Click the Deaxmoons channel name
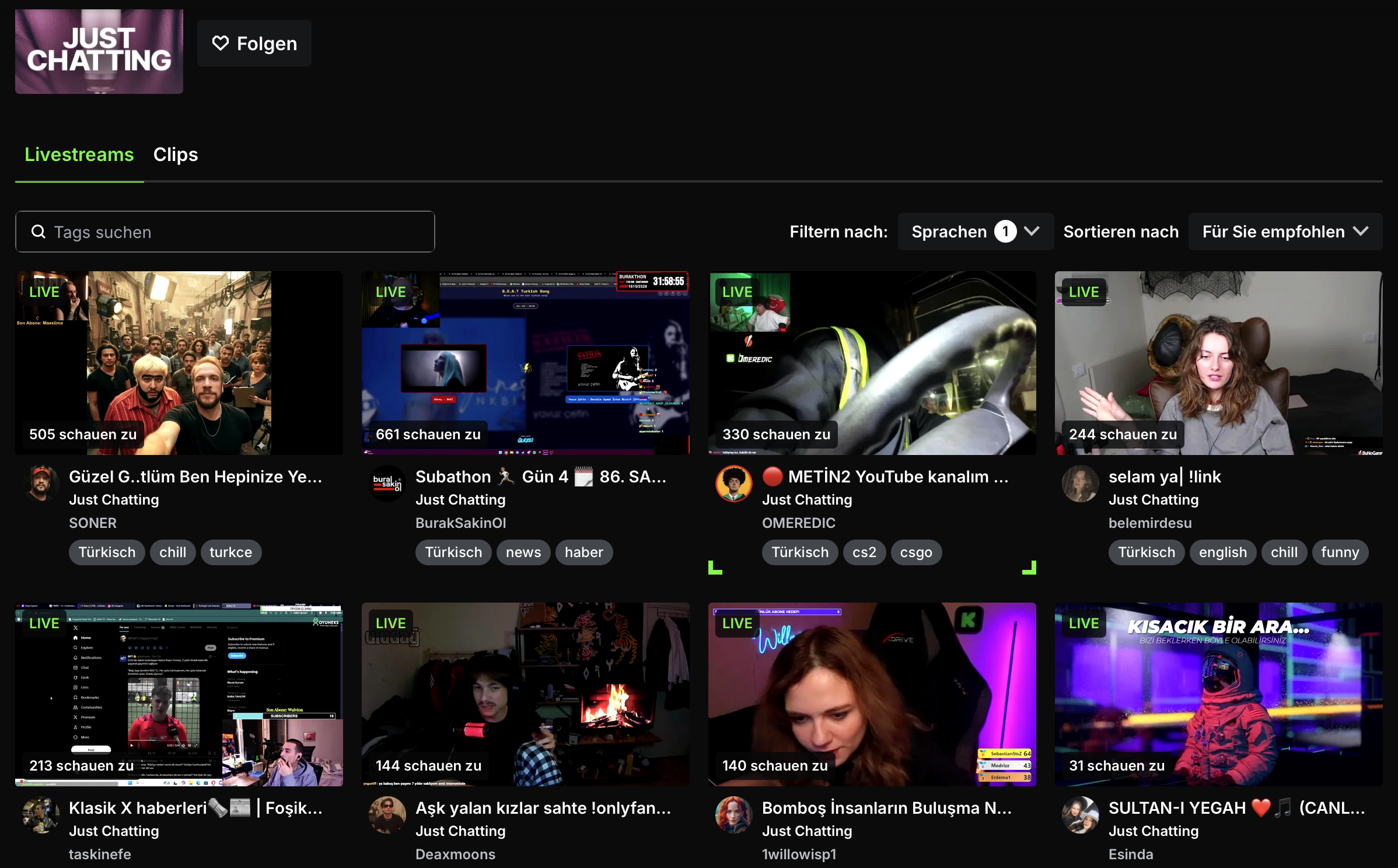The height and width of the screenshot is (868, 1398). [455, 855]
